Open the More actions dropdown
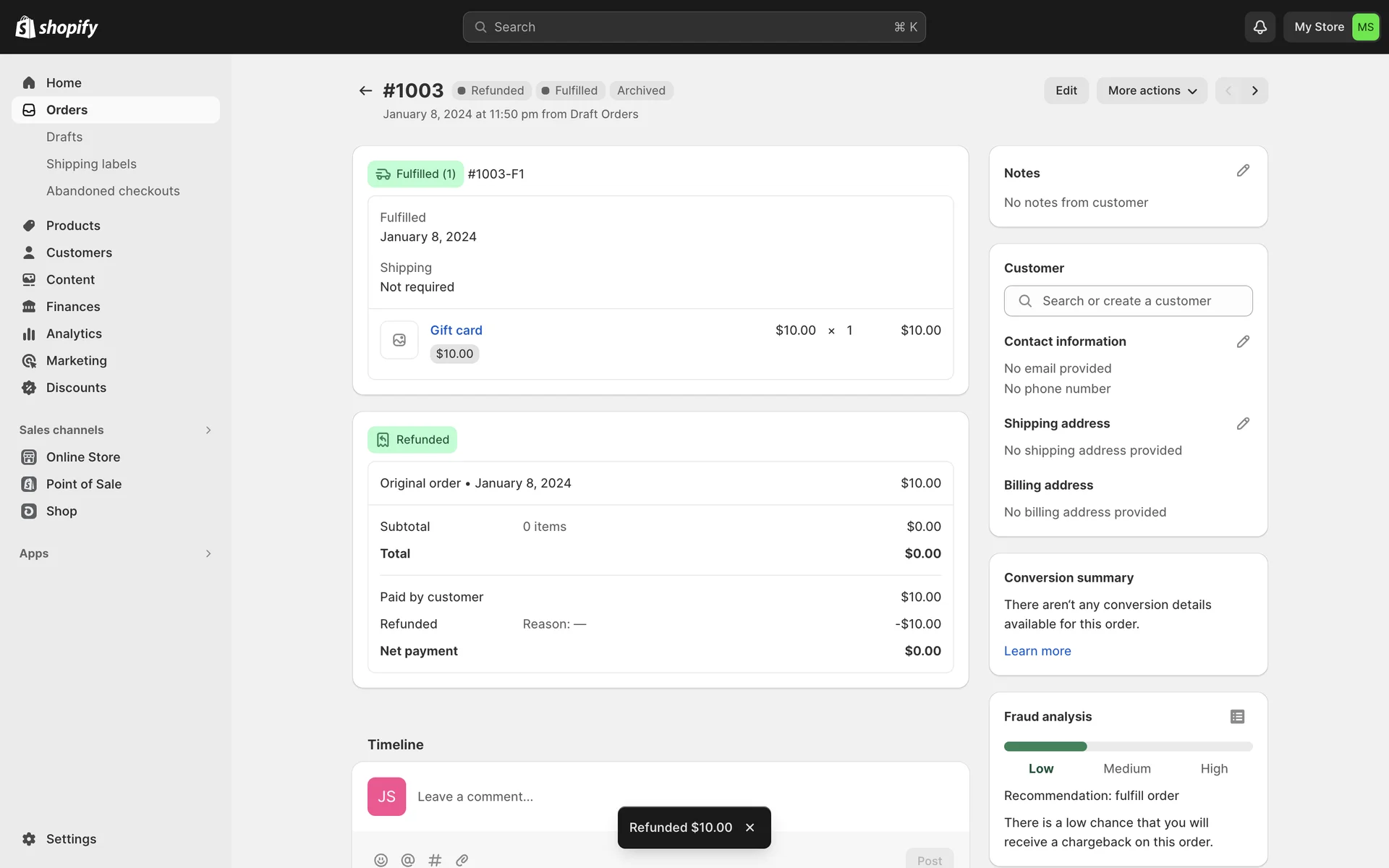Screen dimensions: 1389x868 pos(1152,90)
